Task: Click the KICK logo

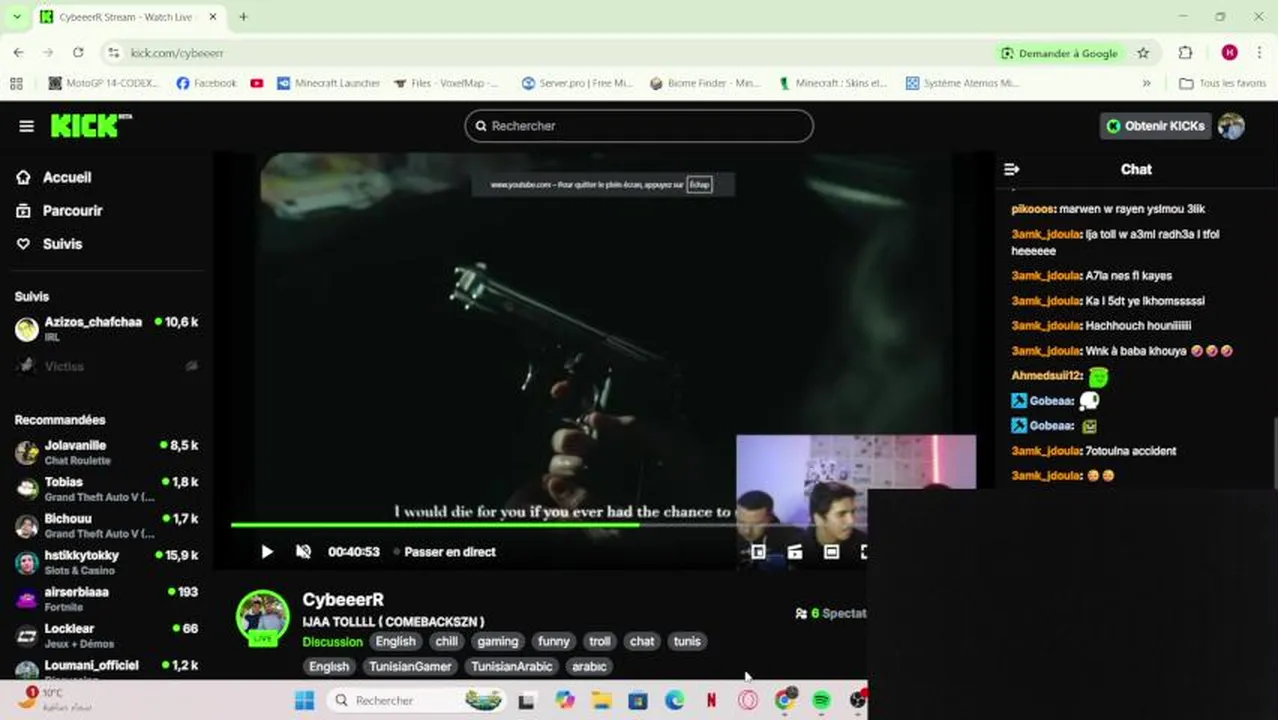Action: click(x=90, y=125)
